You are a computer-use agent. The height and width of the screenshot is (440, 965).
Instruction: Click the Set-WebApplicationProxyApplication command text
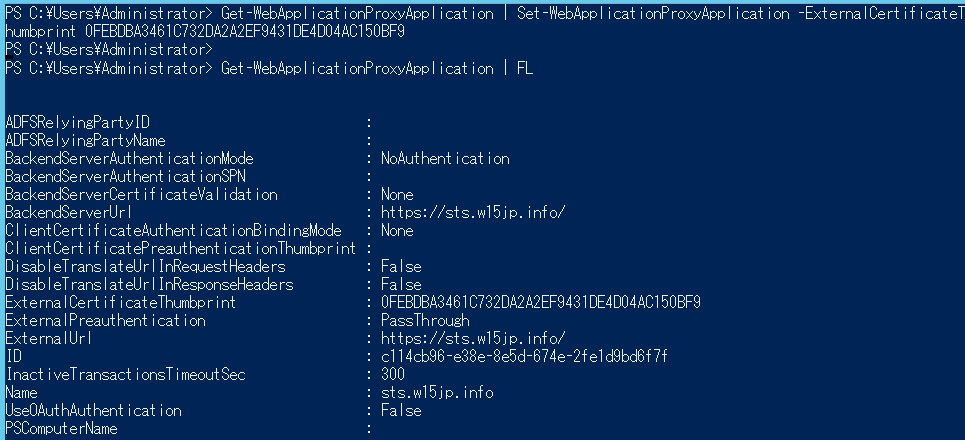point(653,14)
